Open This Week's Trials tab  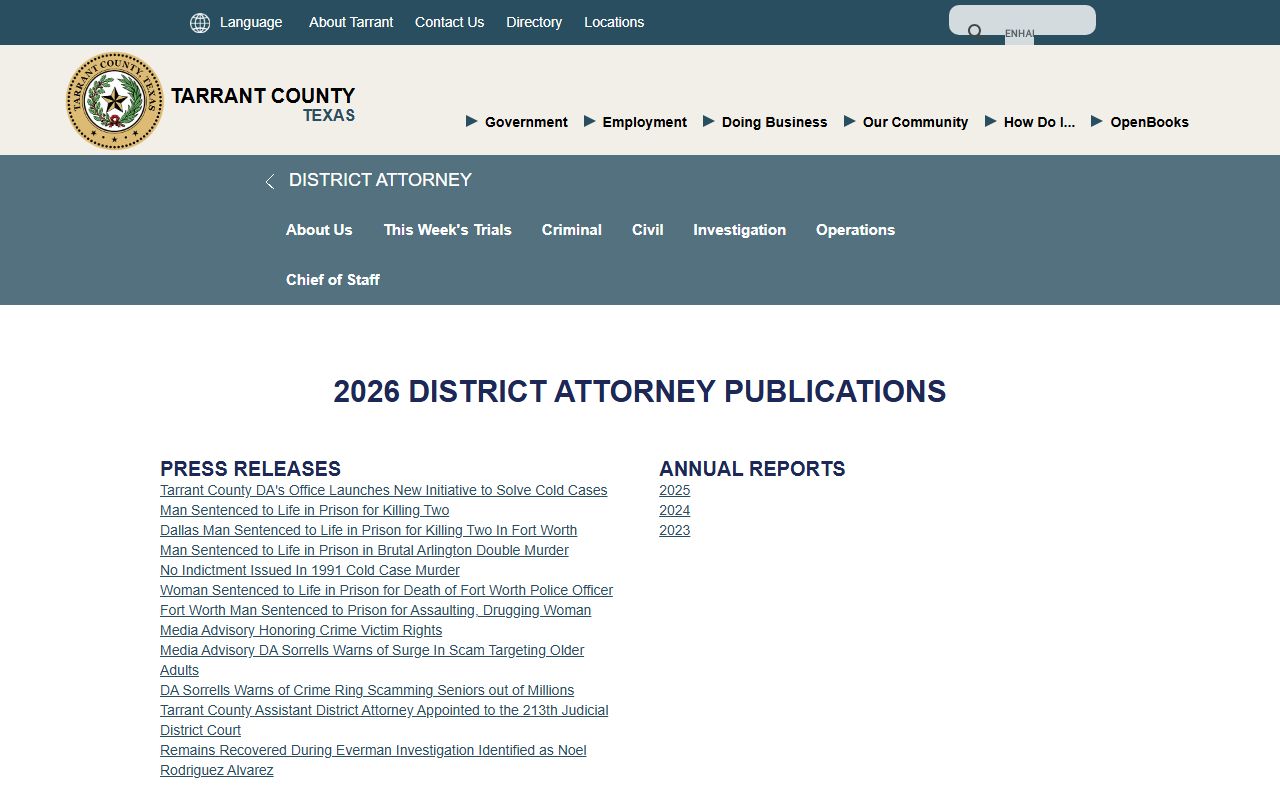447,230
